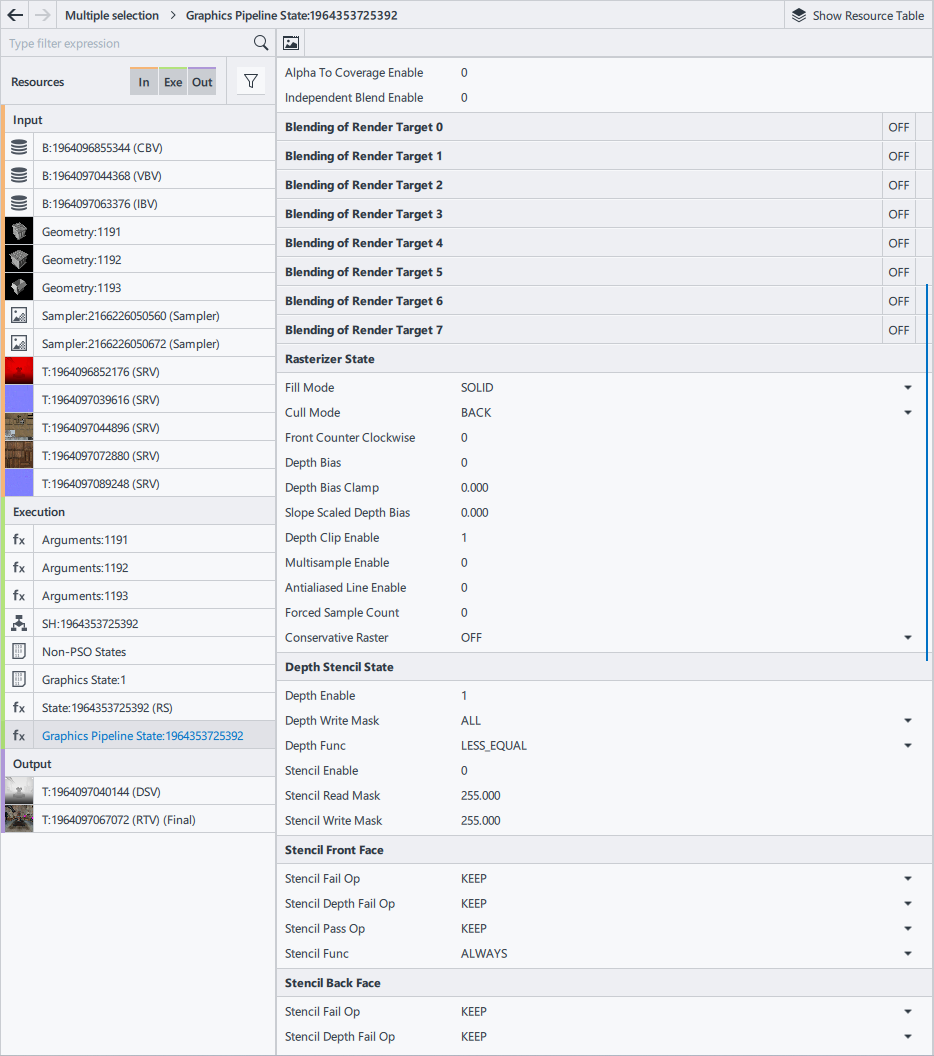Click buffer icon for B:1964096855344 (CBV)
The width and height of the screenshot is (934, 1056).
pyautogui.click(x=19, y=147)
